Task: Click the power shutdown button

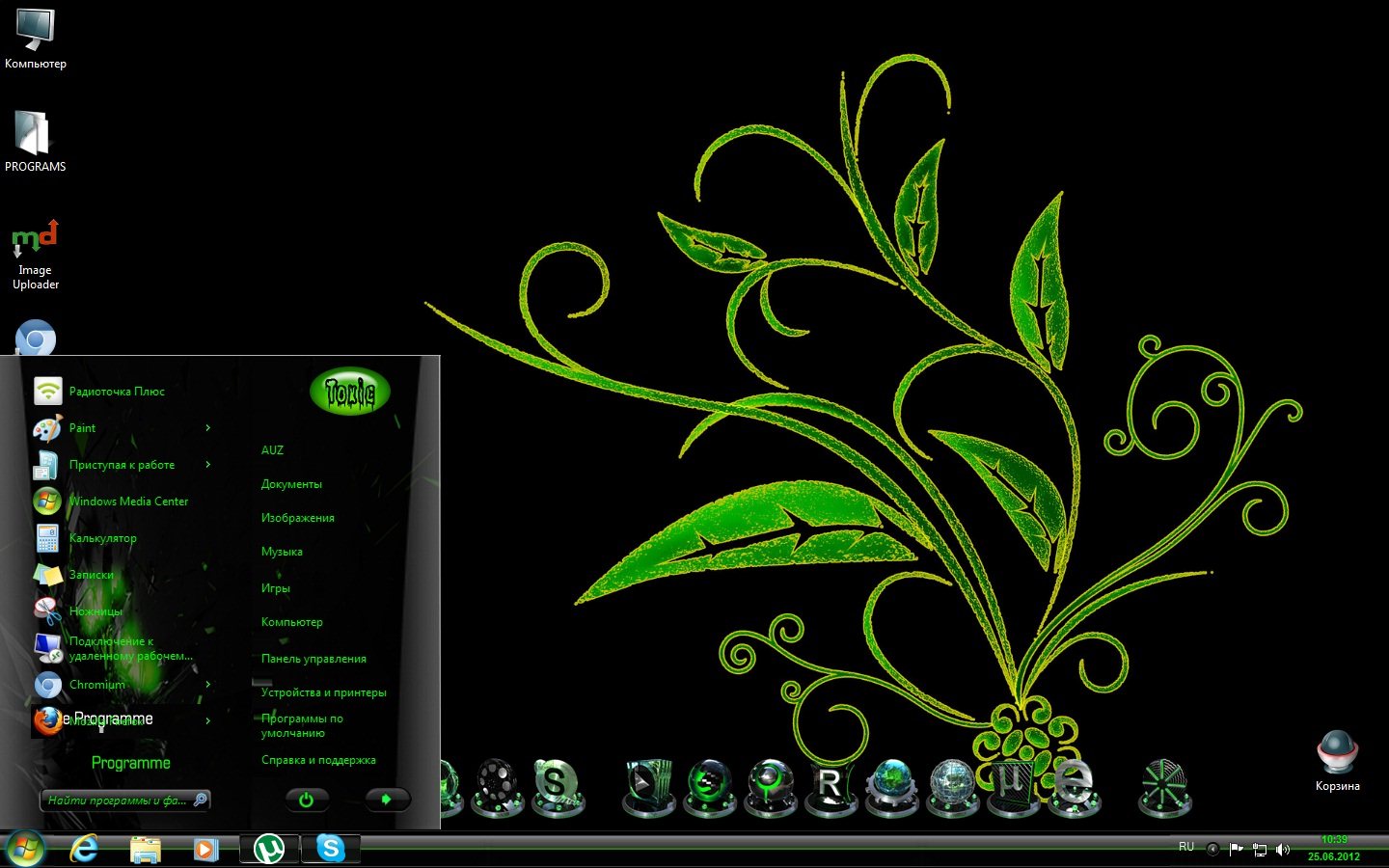Action: [307, 799]
